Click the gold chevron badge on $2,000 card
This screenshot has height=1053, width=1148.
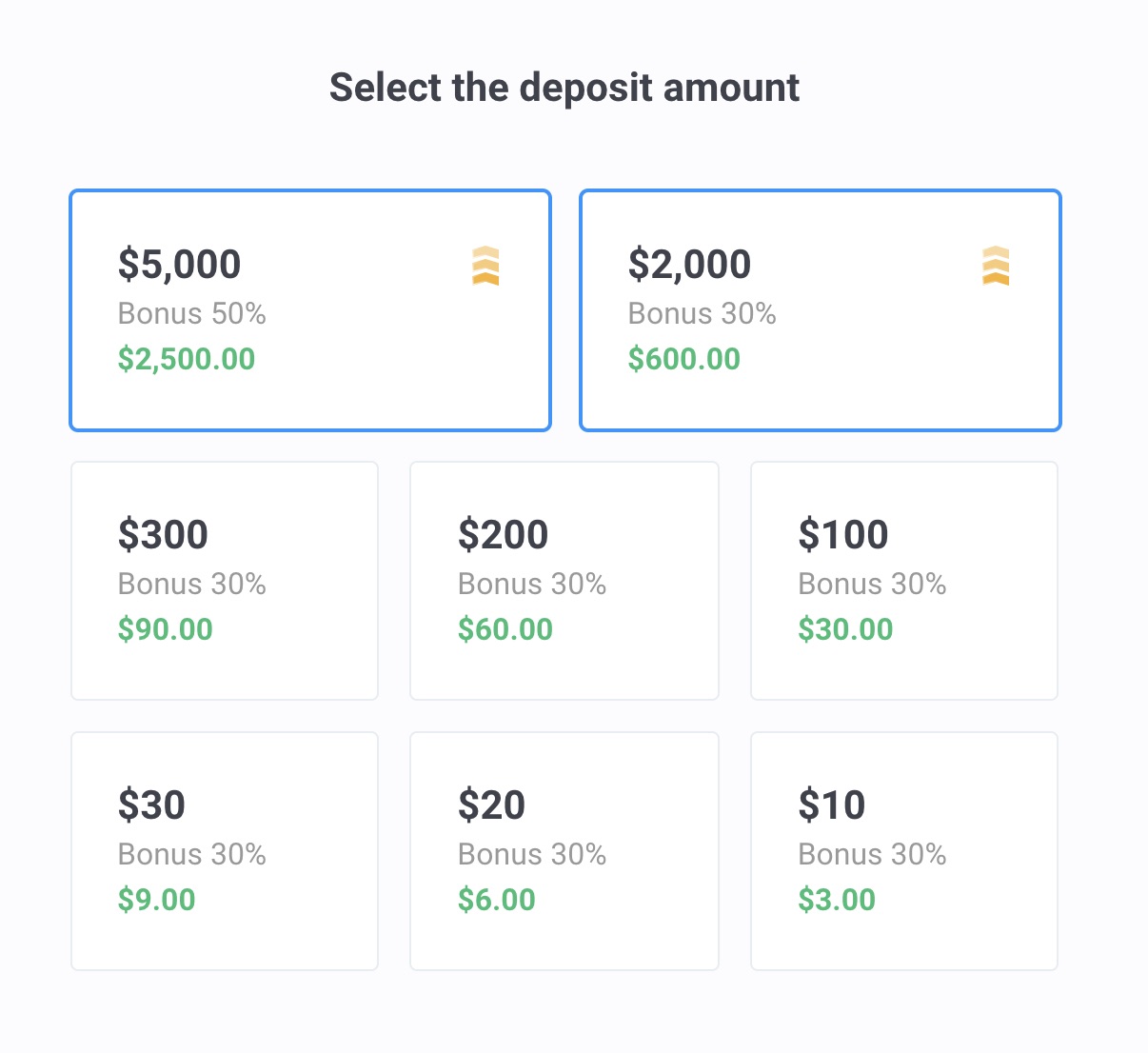coord(996,266)
